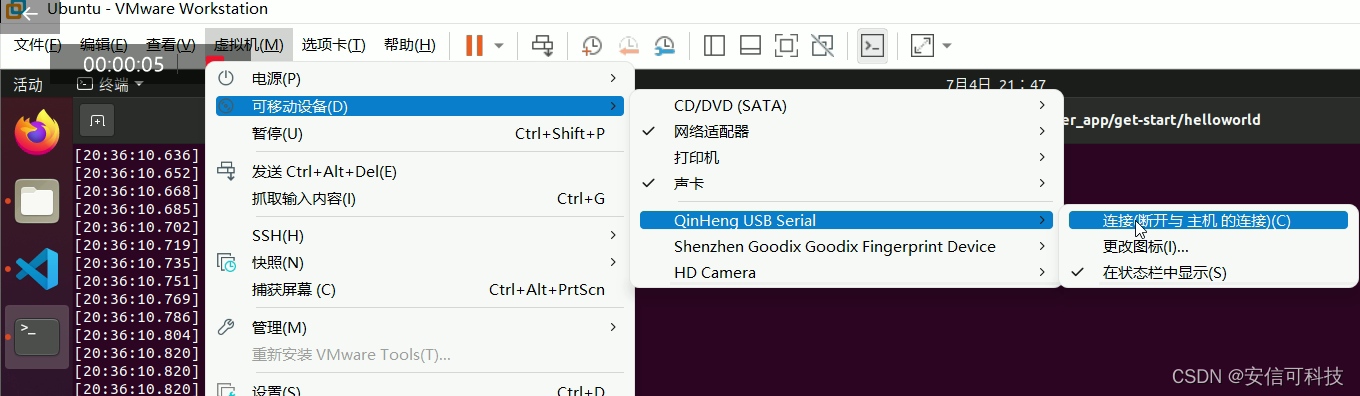Toggle 在状态栏中显示(S) checkmark
This screenshot has width=1360, height=396.
point(1208,272)
